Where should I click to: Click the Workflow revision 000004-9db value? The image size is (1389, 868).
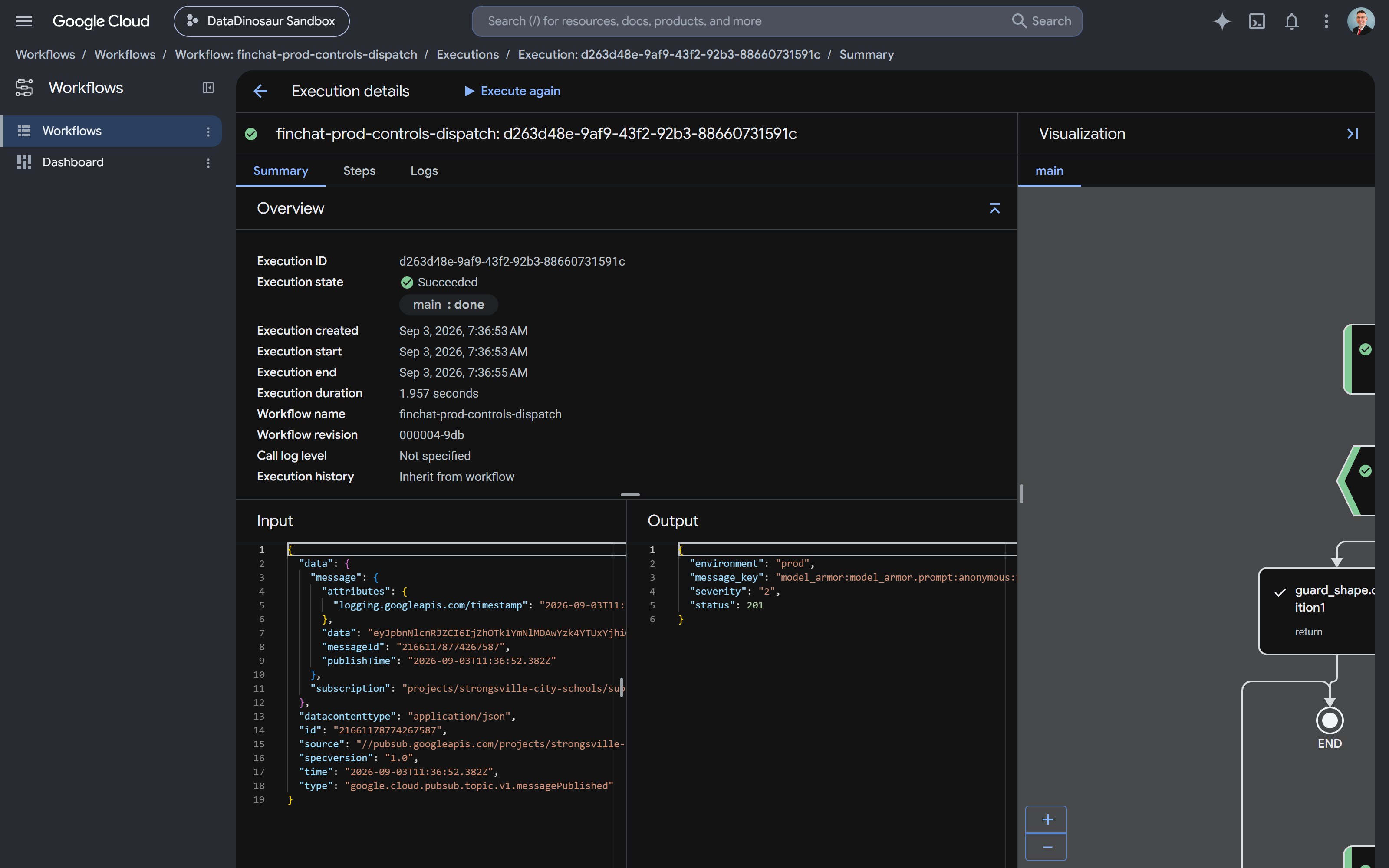click(x=431, y=435)
